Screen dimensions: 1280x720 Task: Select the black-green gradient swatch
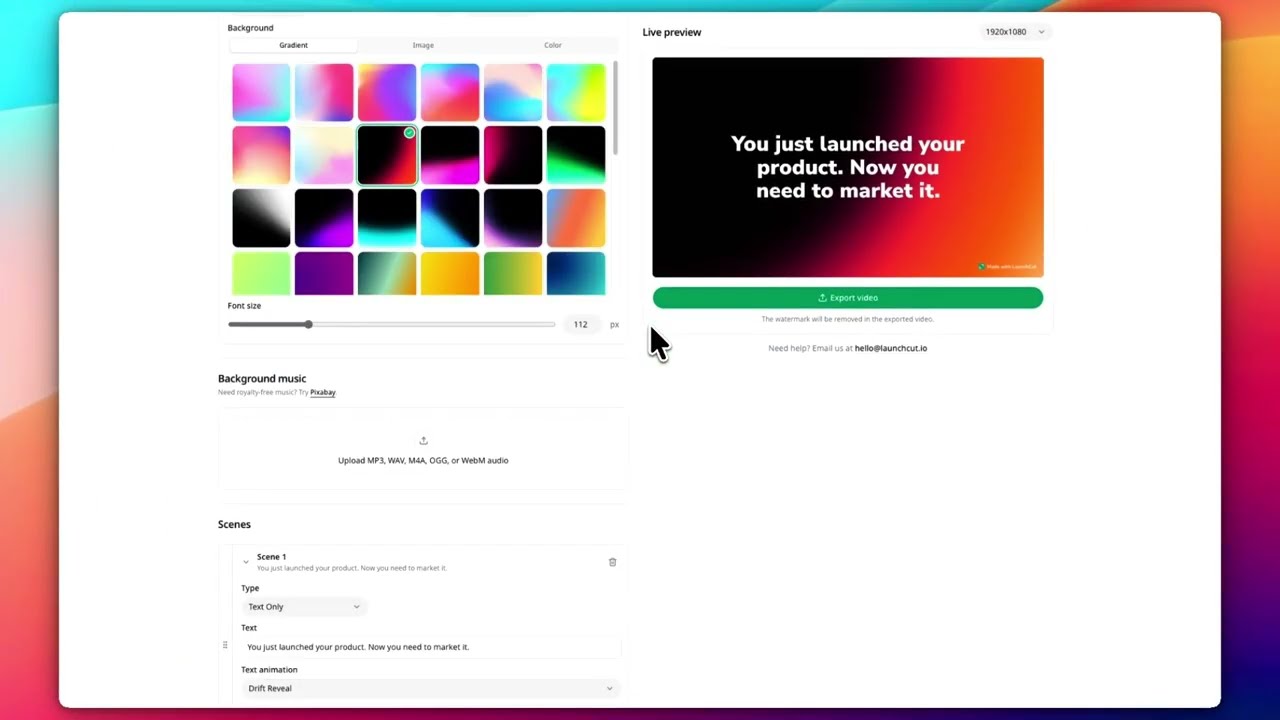point(576,155)
